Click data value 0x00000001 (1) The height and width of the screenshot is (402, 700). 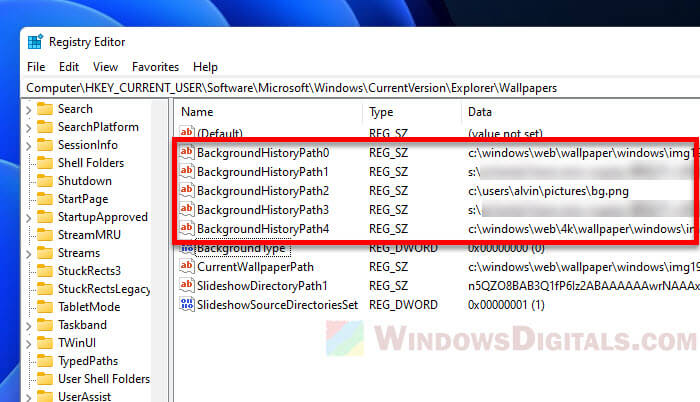tap(506, 305)
